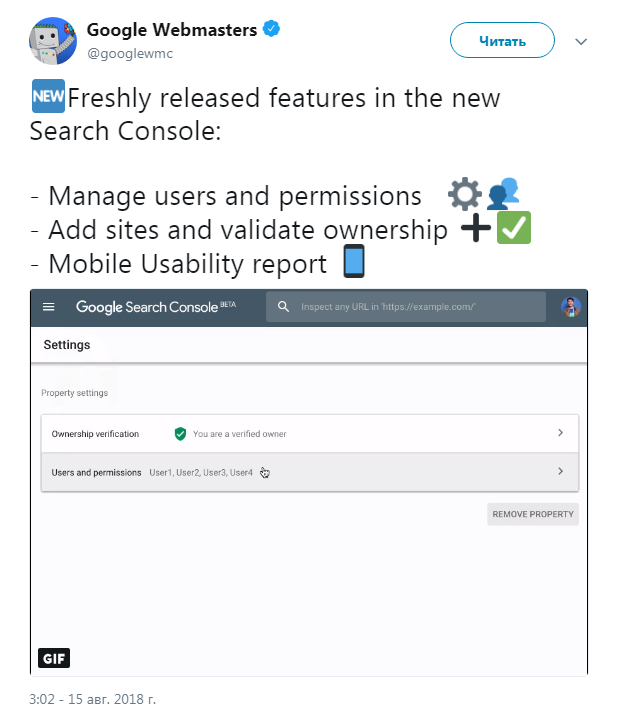The height and width of the screenshot is (710, 618).
Task: Click the gear emoji in tweet
Action: tap(464, 193)
